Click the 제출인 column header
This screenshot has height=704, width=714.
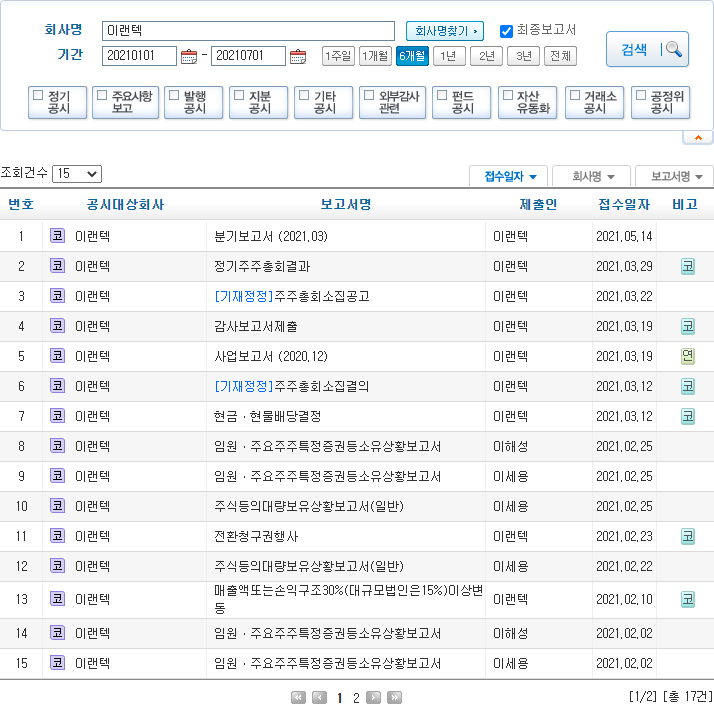(538, 204)
